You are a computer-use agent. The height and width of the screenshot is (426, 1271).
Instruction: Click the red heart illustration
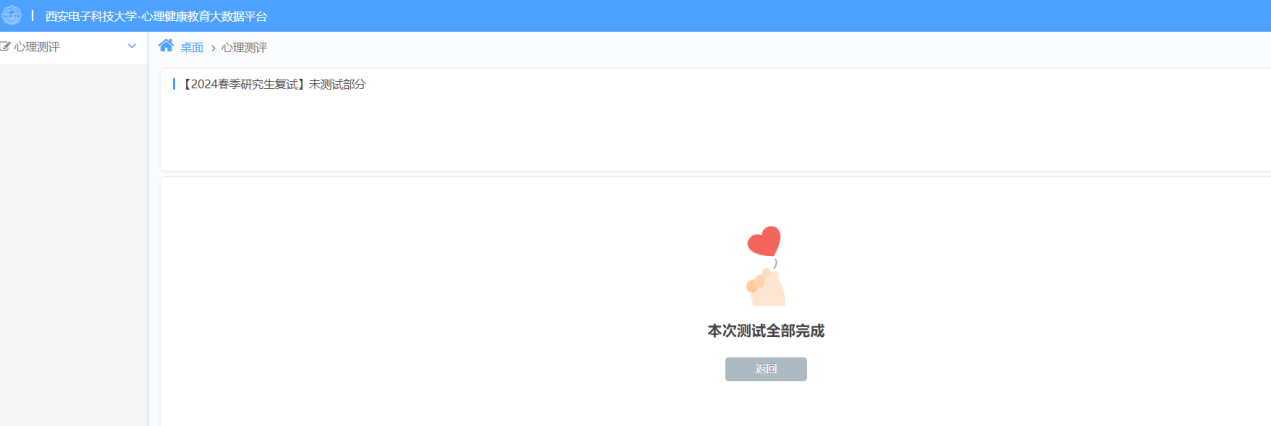tap(764, 241)
